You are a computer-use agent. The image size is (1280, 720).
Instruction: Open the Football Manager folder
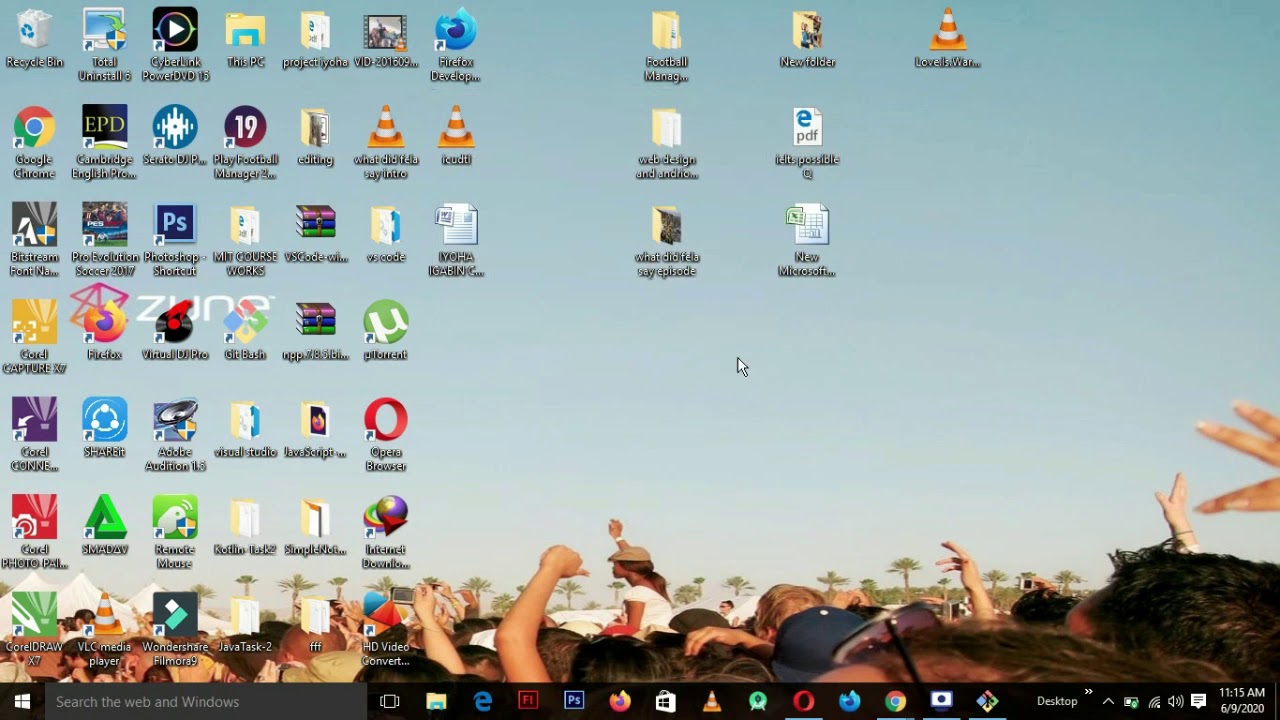[x=666, y=45]
